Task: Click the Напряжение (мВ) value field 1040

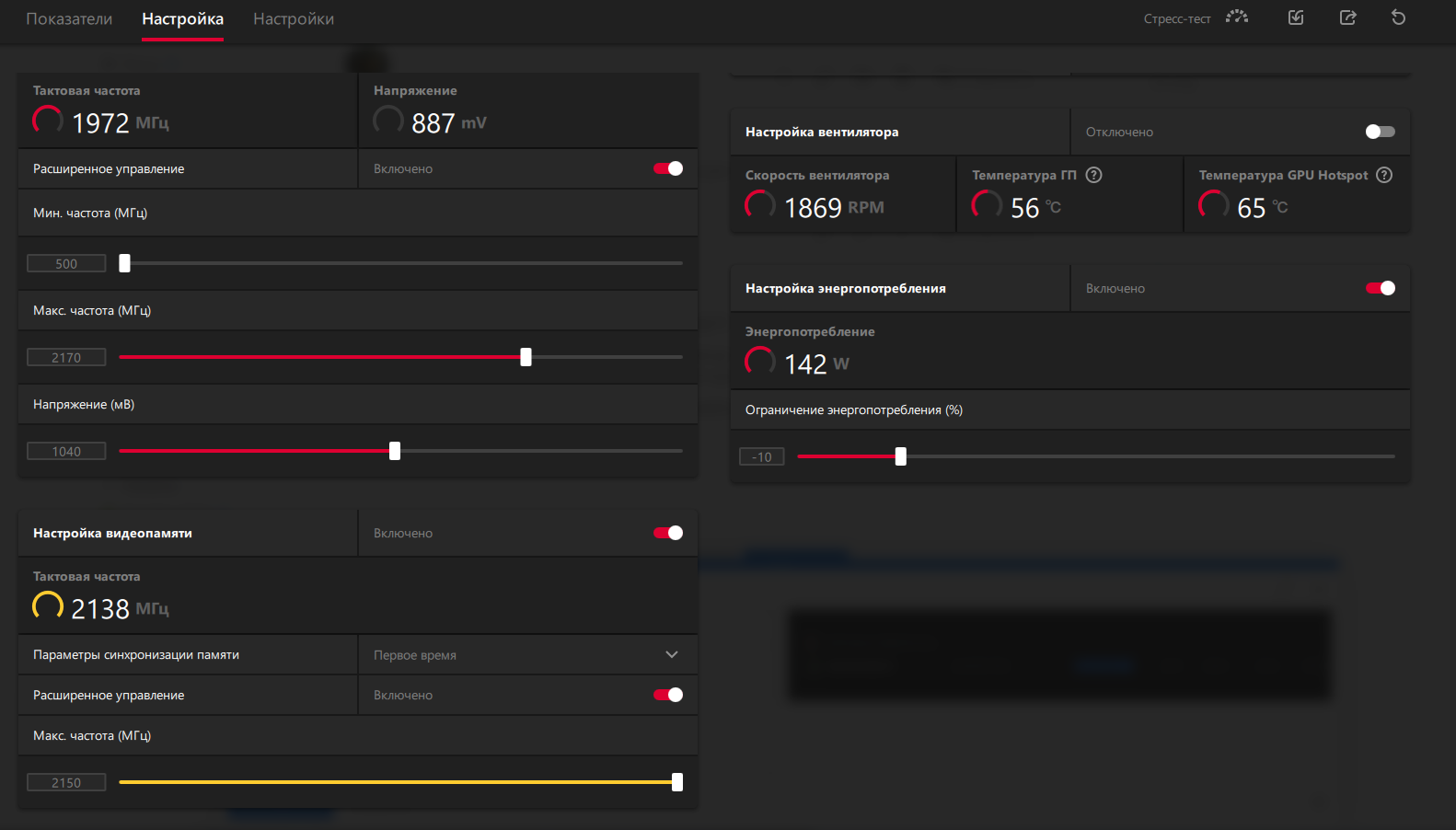Action: (x=66, y=452)
